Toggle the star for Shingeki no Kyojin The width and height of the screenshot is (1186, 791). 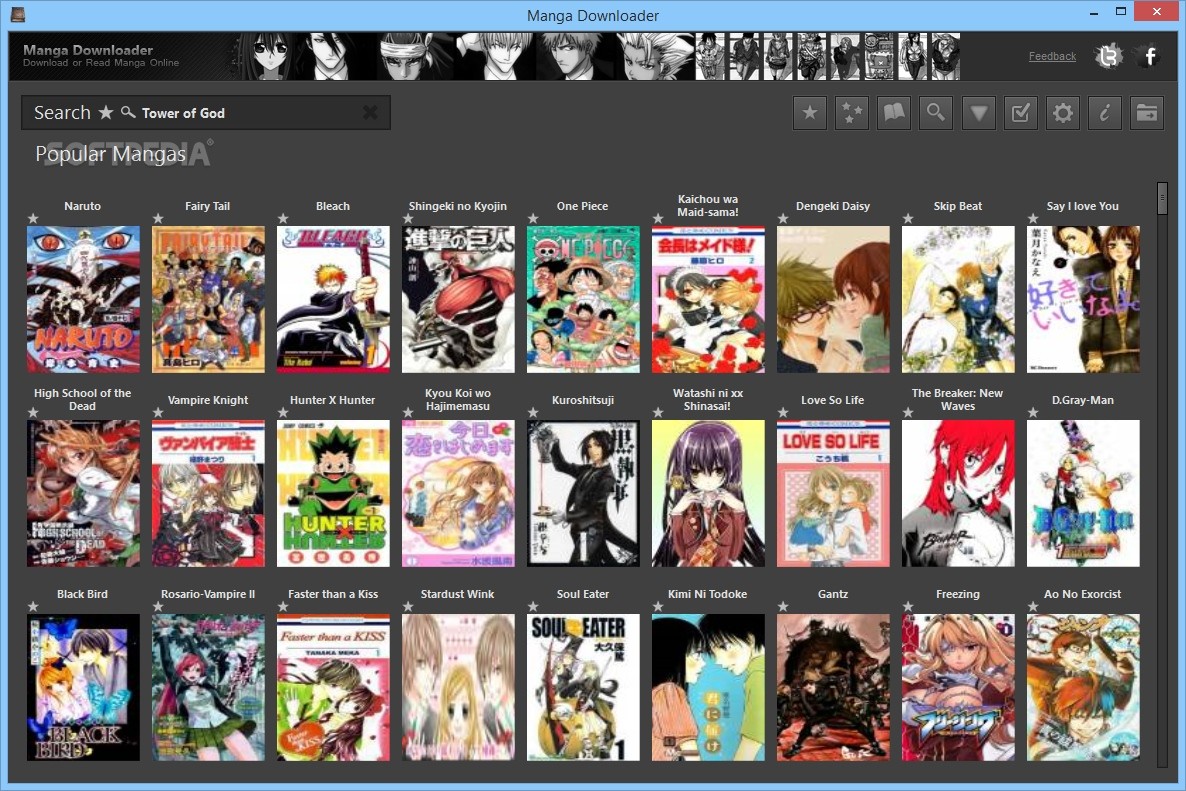pyautogui.click(x=408, y=219)
